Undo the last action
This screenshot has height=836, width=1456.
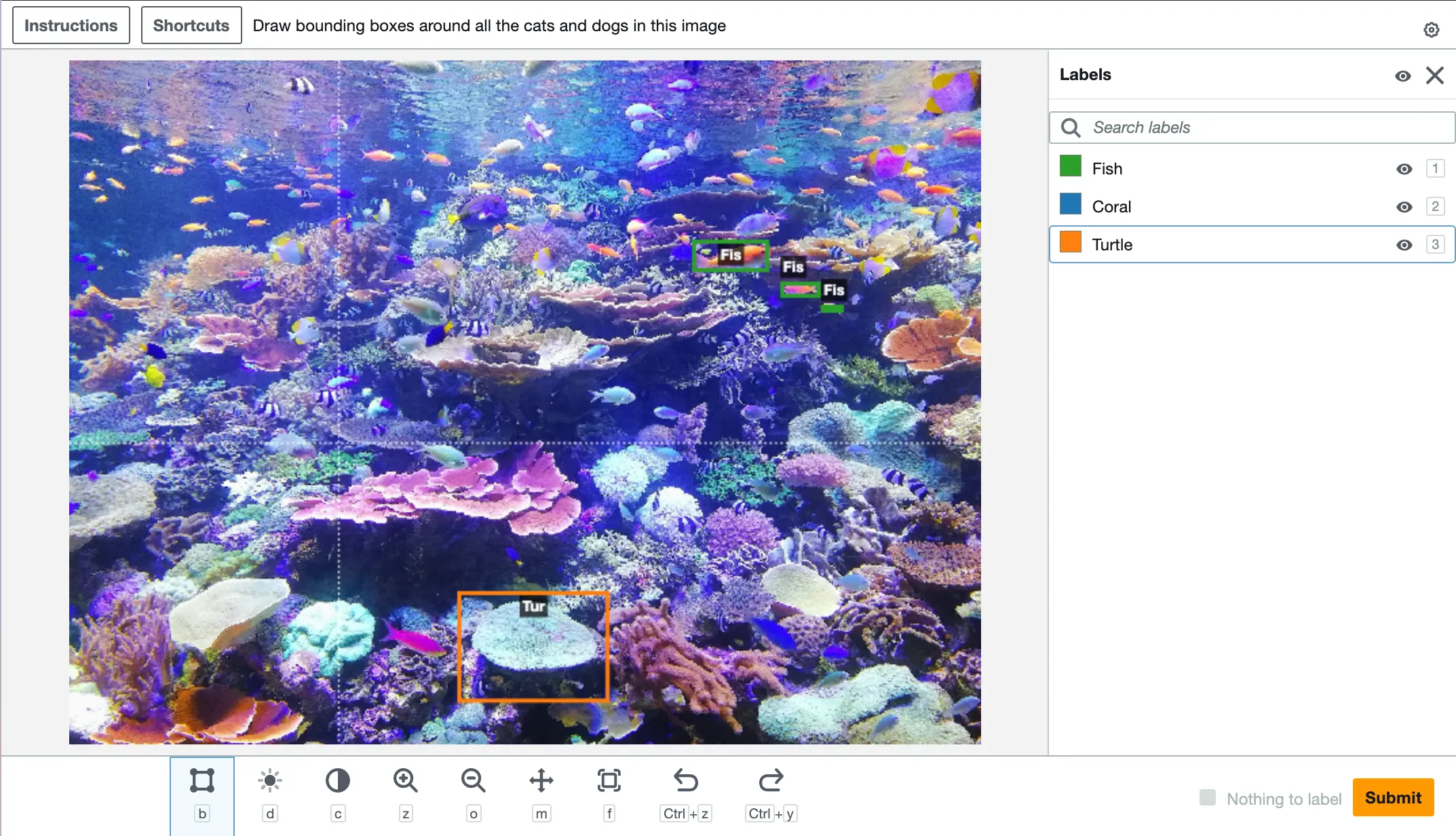click(x=686, y=781)
